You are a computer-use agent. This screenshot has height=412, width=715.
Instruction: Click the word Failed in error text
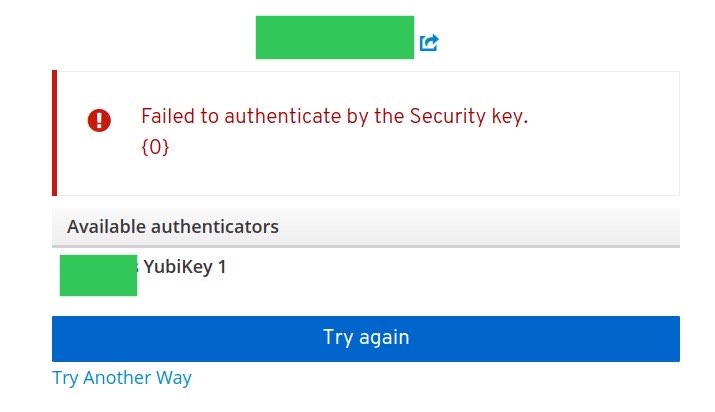(x=168, y=116)
